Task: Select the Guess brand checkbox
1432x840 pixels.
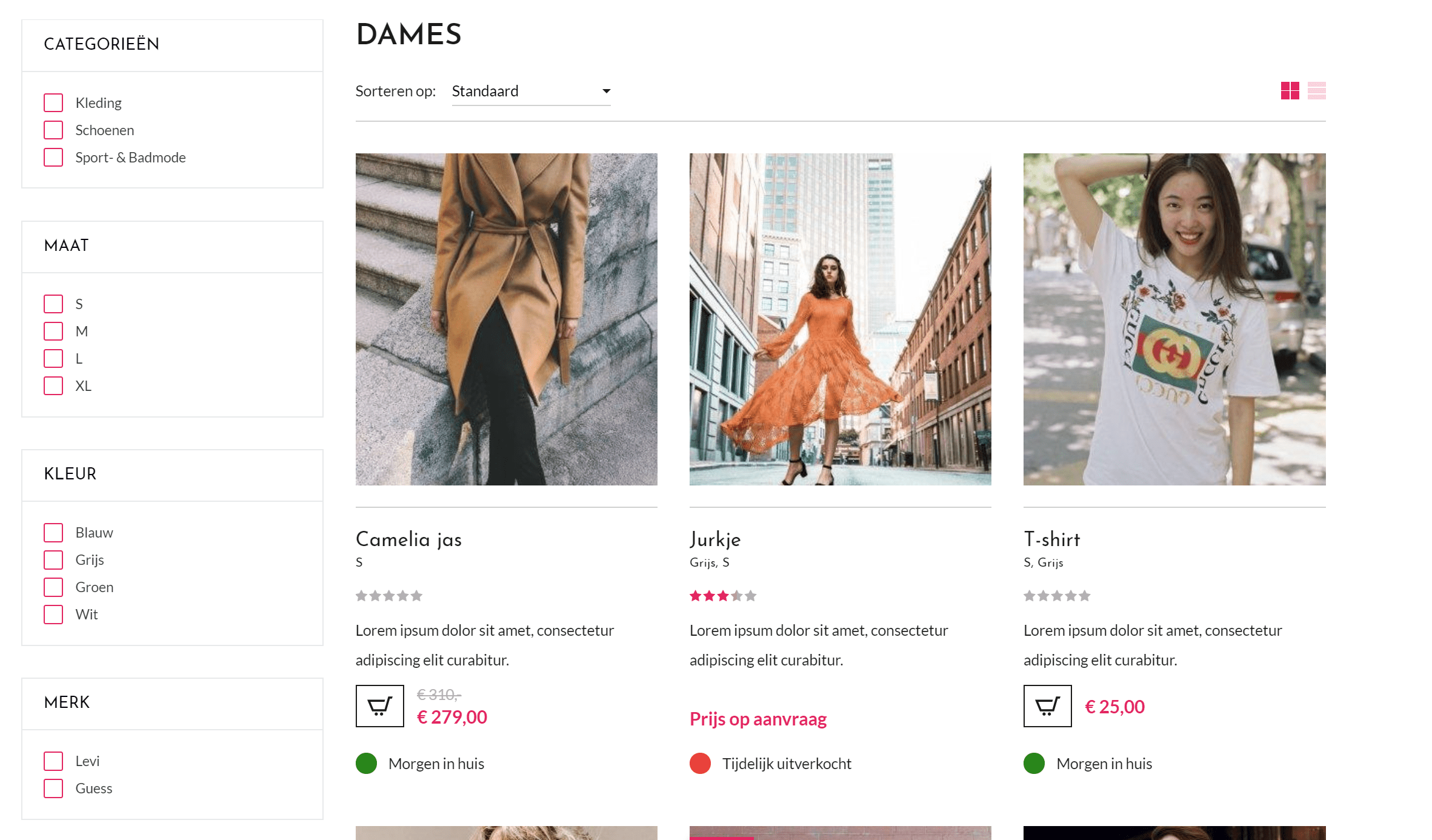Action: click(x=53, y=788)
